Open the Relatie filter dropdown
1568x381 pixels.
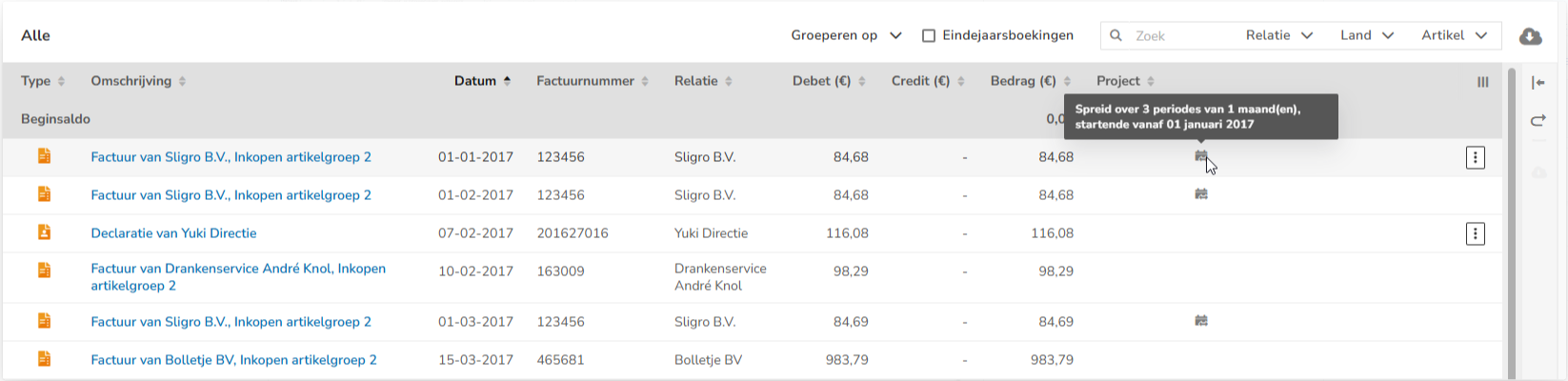pyautogui.click(x=1279, y=35)
